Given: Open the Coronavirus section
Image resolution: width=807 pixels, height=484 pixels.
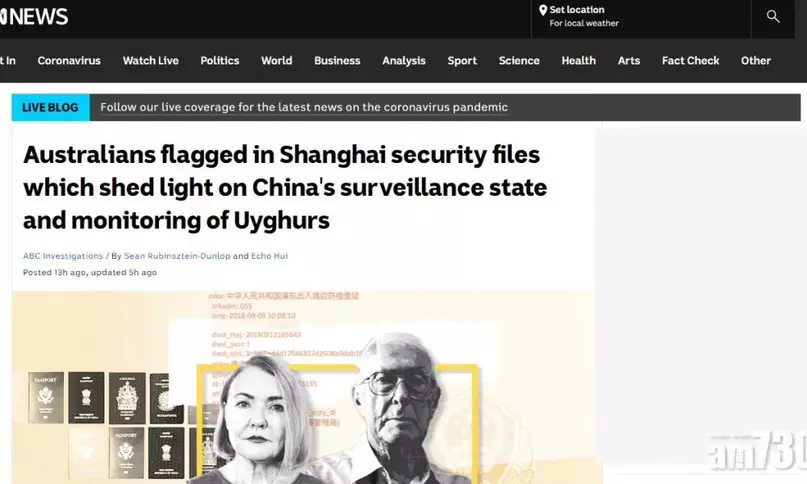Looking at the screenshot, I should (x=69, y=61).
